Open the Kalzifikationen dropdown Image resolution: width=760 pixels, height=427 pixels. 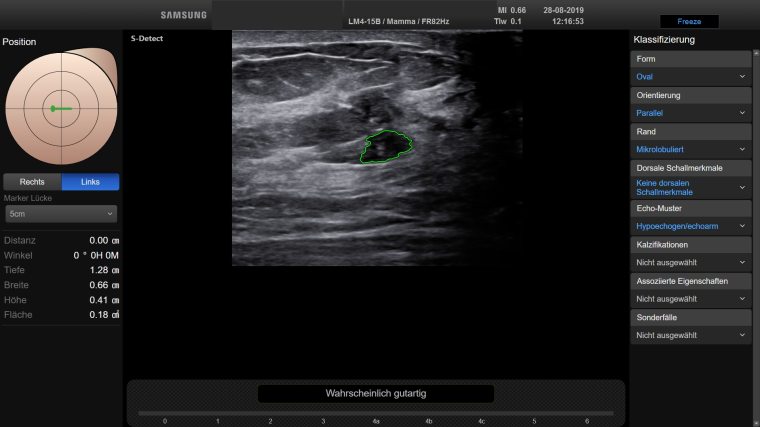pyautogui.click(x=690, y=262)
